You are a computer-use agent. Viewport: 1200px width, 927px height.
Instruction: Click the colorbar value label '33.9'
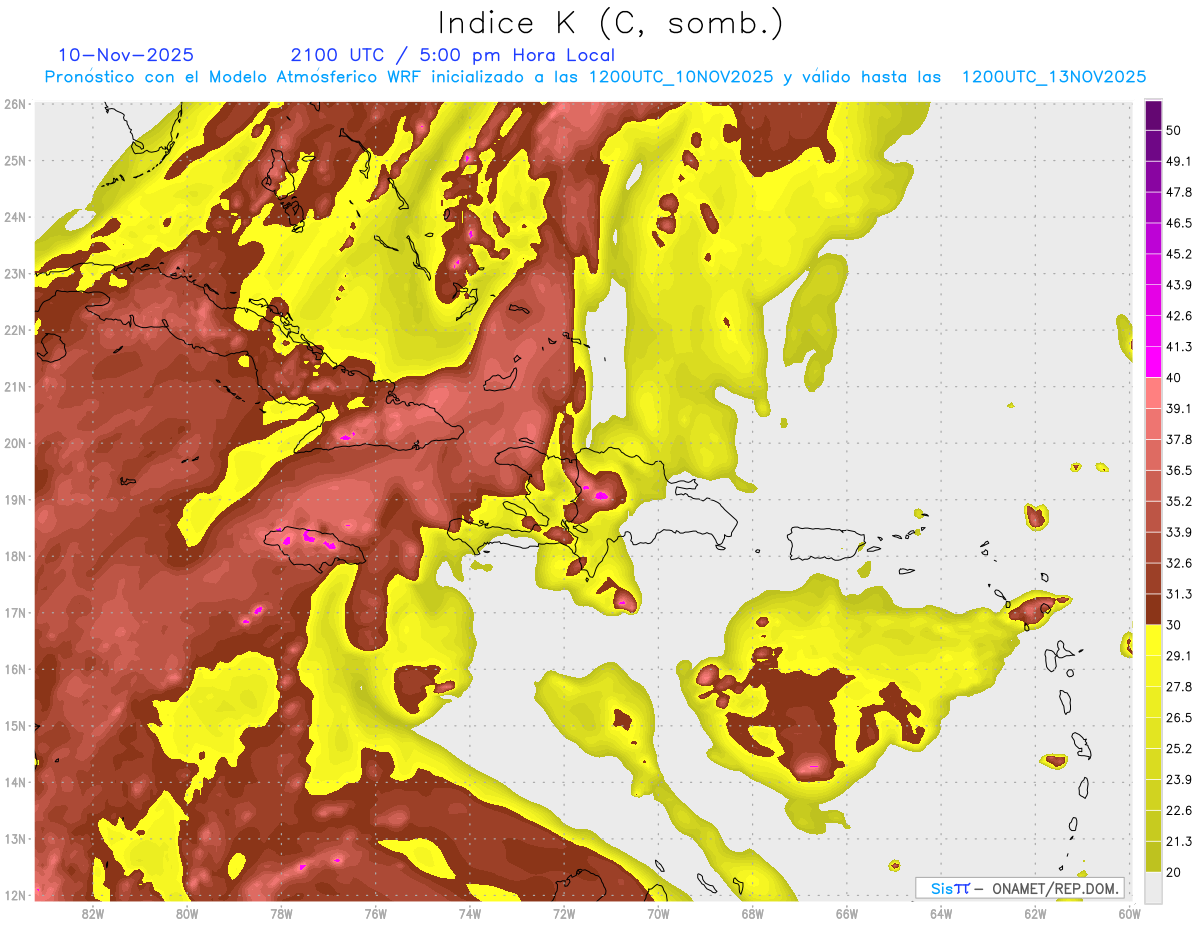click(x=1177, y=532)
